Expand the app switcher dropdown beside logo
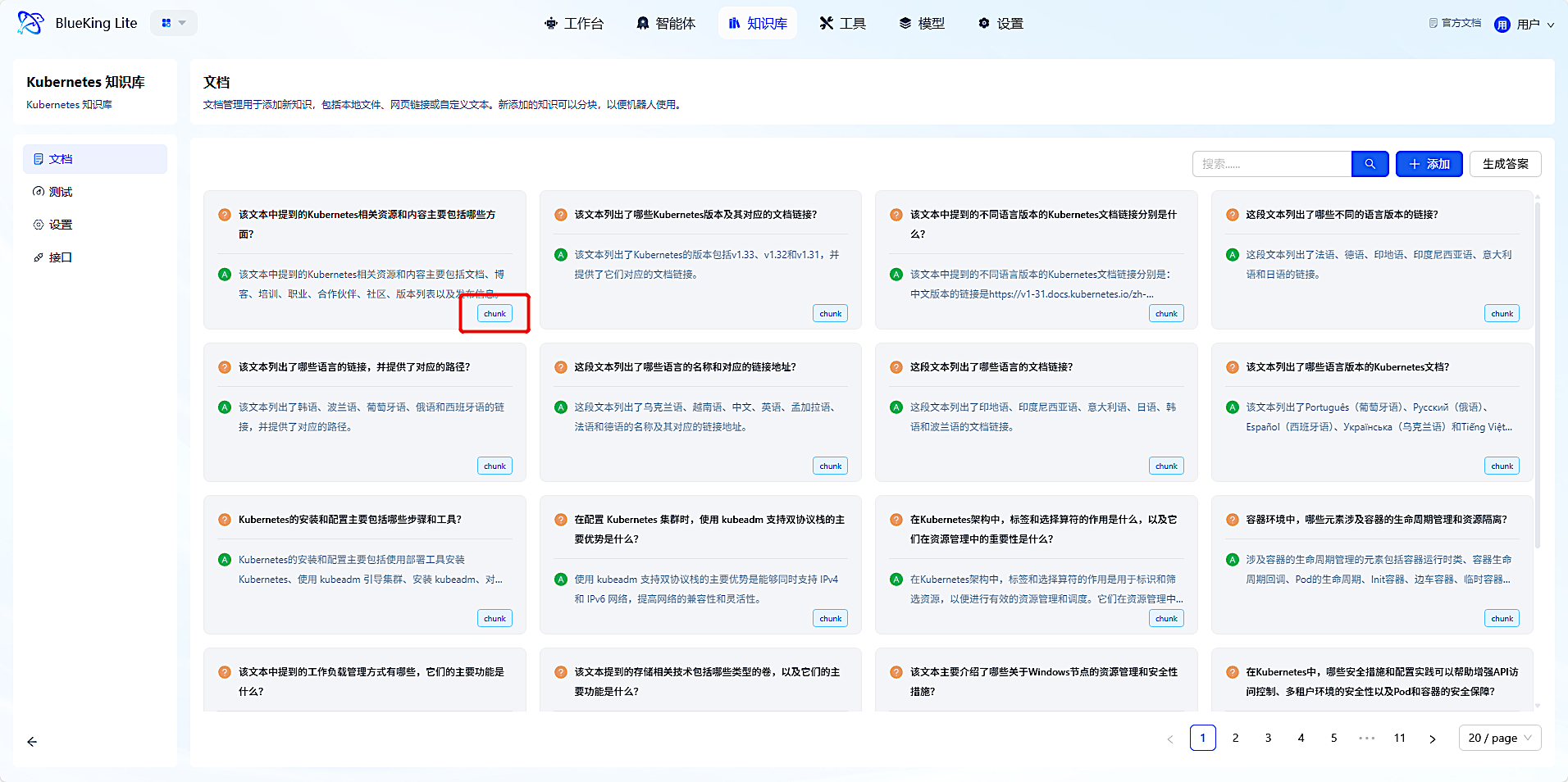 (x=173, y=23)
